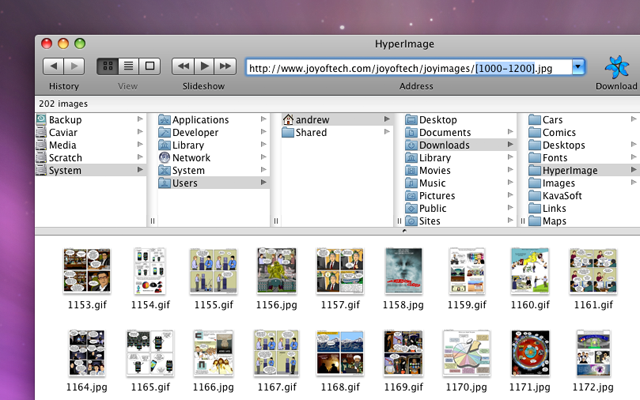Go forward in History
Viewport: 640px width, 400px height.
pyautogui.click(x=75, y=66)
